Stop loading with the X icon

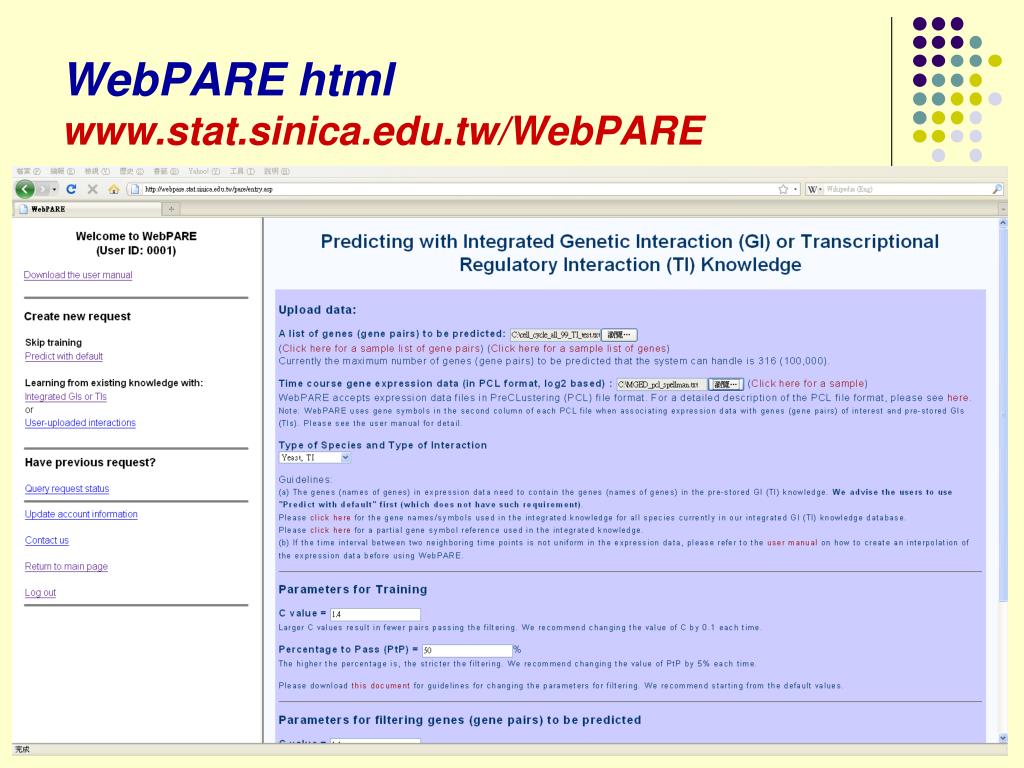pos(92,189)
